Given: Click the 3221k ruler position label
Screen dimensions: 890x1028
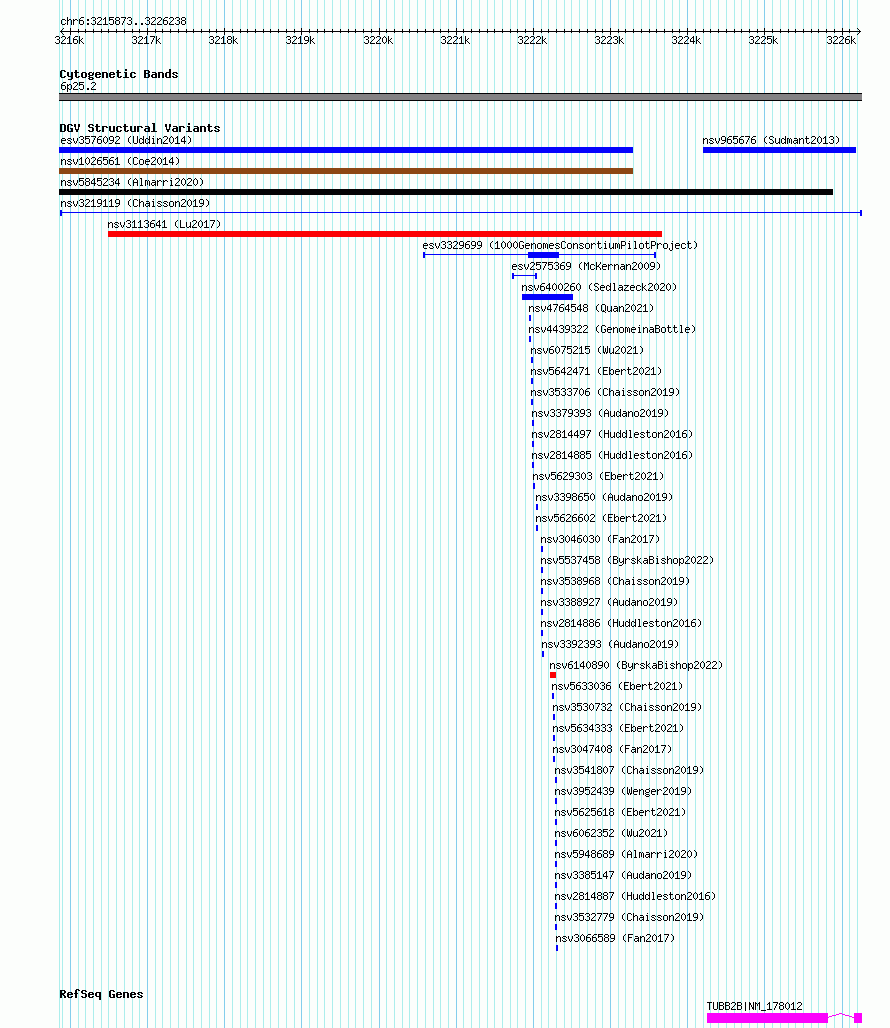Looking at the screenshot, I should [x=455, y=41].
